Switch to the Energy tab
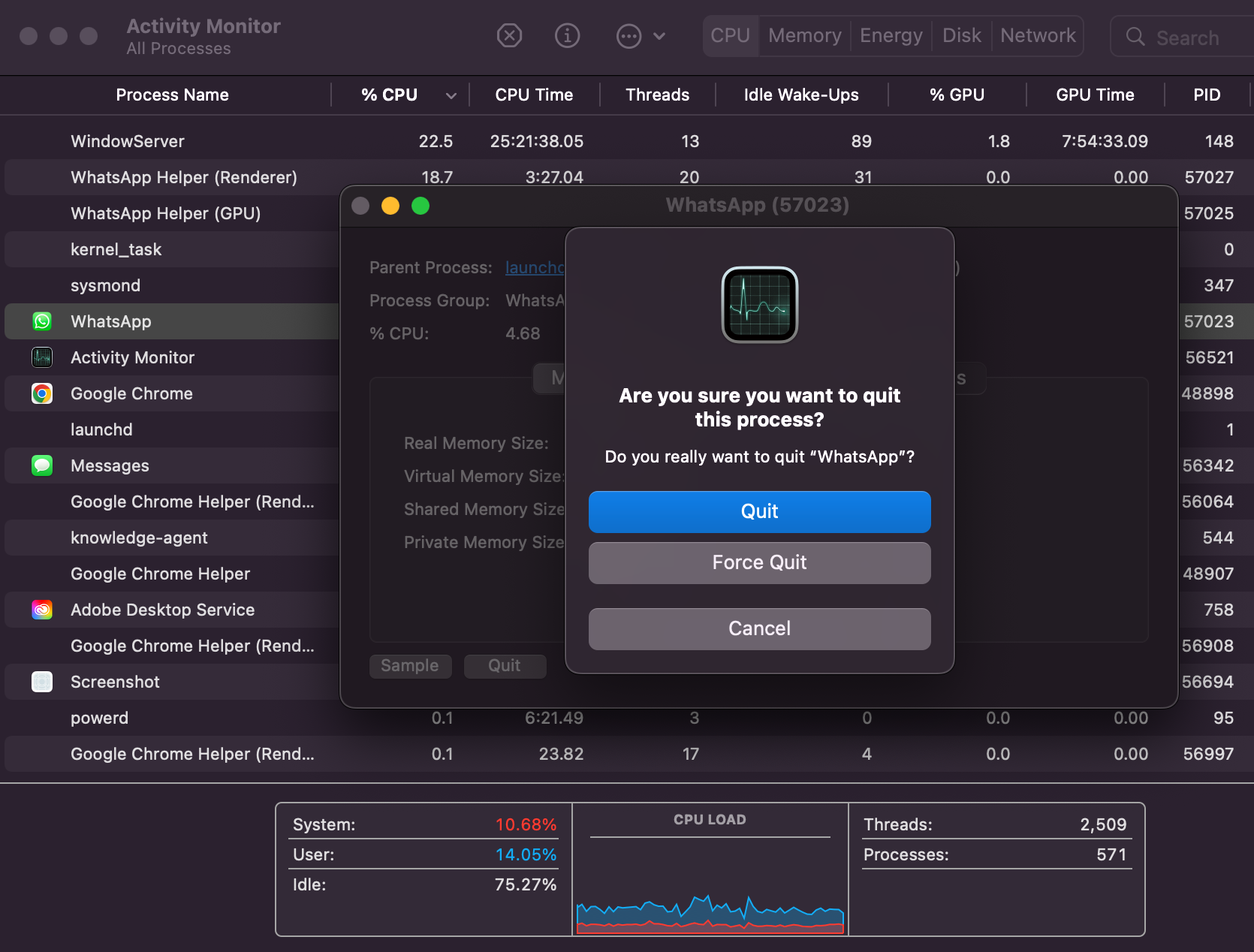 click(891, 35)
